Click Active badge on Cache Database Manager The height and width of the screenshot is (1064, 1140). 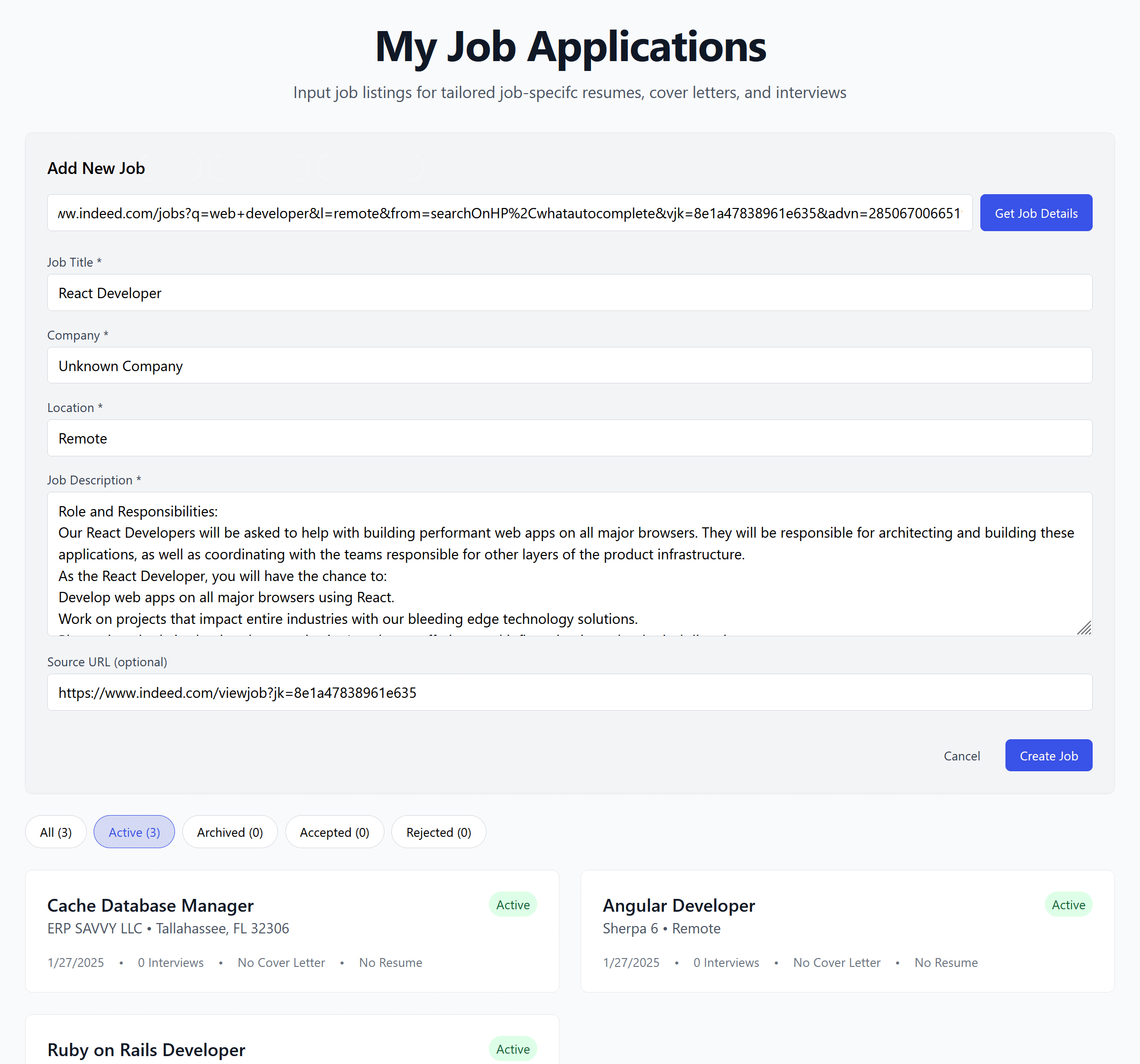point(513,905)
